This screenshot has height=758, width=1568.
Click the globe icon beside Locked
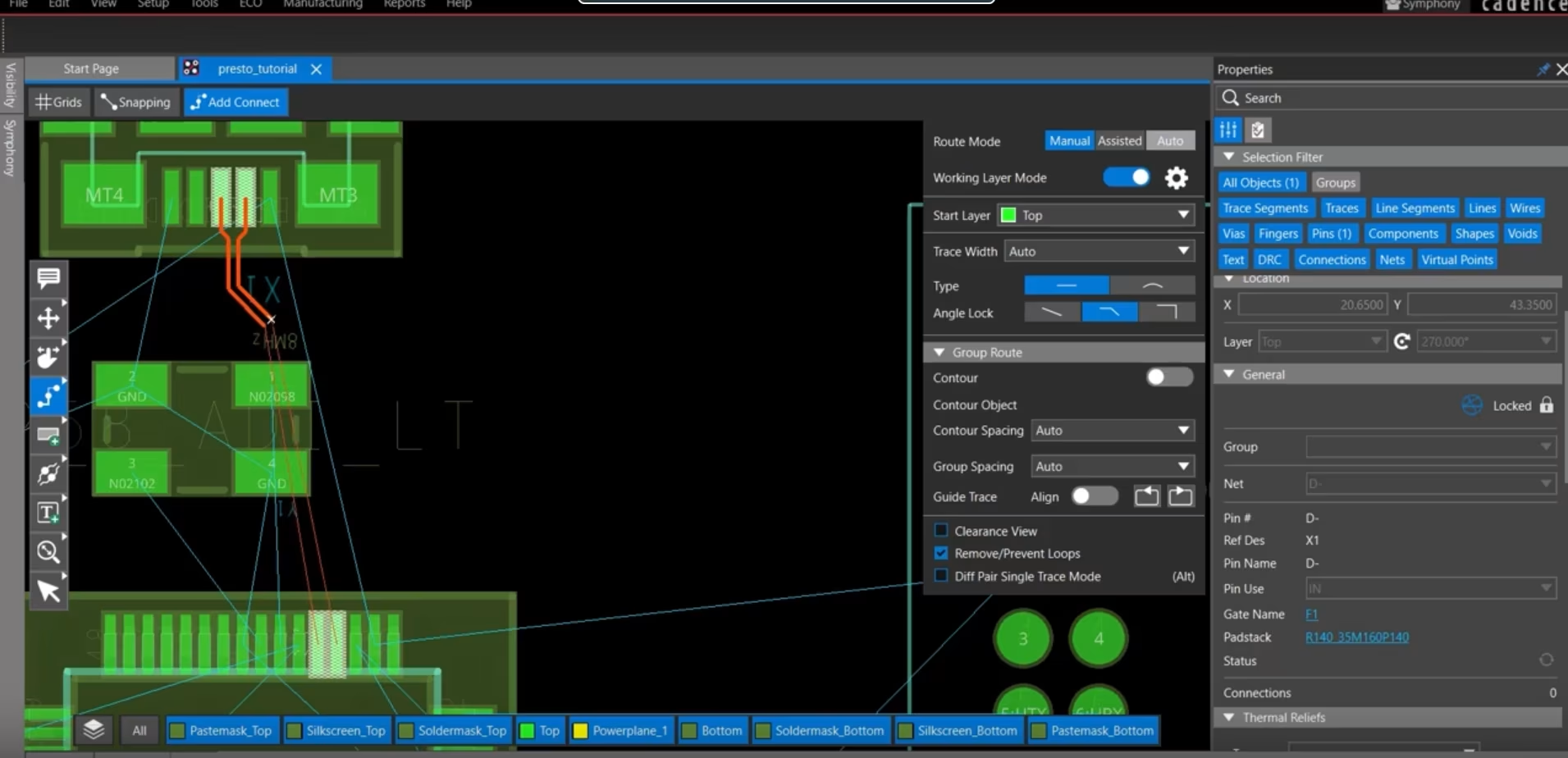click(x=1472, y=405)
